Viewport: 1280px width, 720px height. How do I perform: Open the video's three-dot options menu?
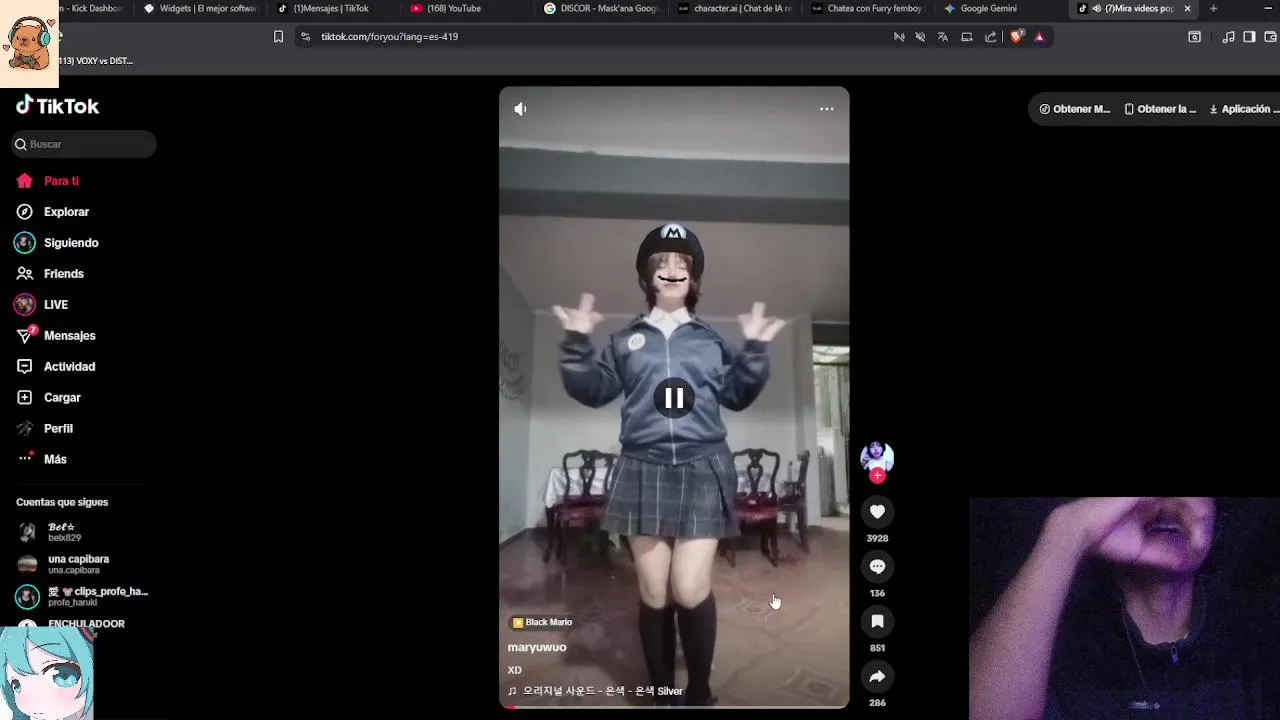tap(826, 109)
